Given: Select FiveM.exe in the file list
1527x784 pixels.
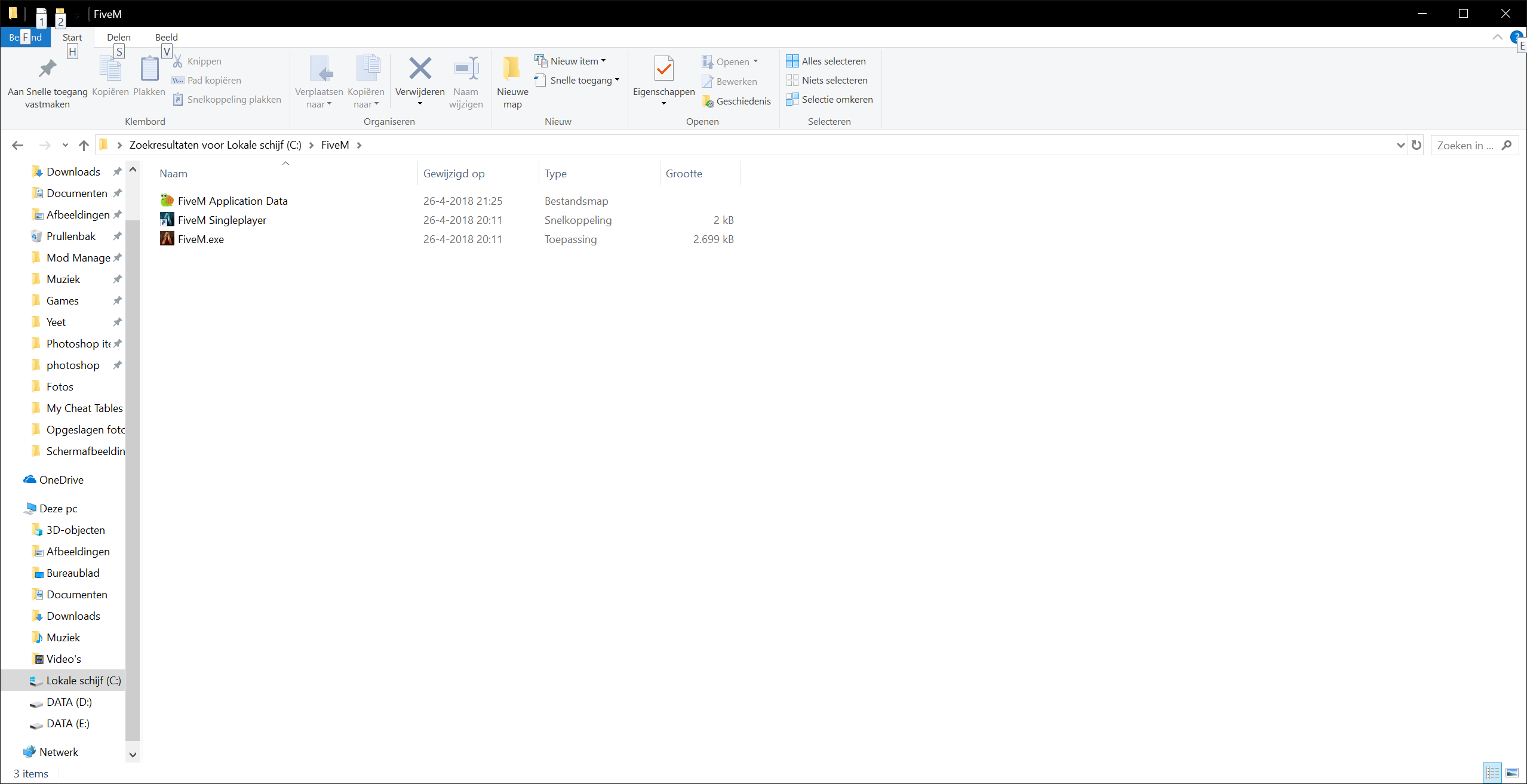Looking at the screenshot, I should click(201, 239).
